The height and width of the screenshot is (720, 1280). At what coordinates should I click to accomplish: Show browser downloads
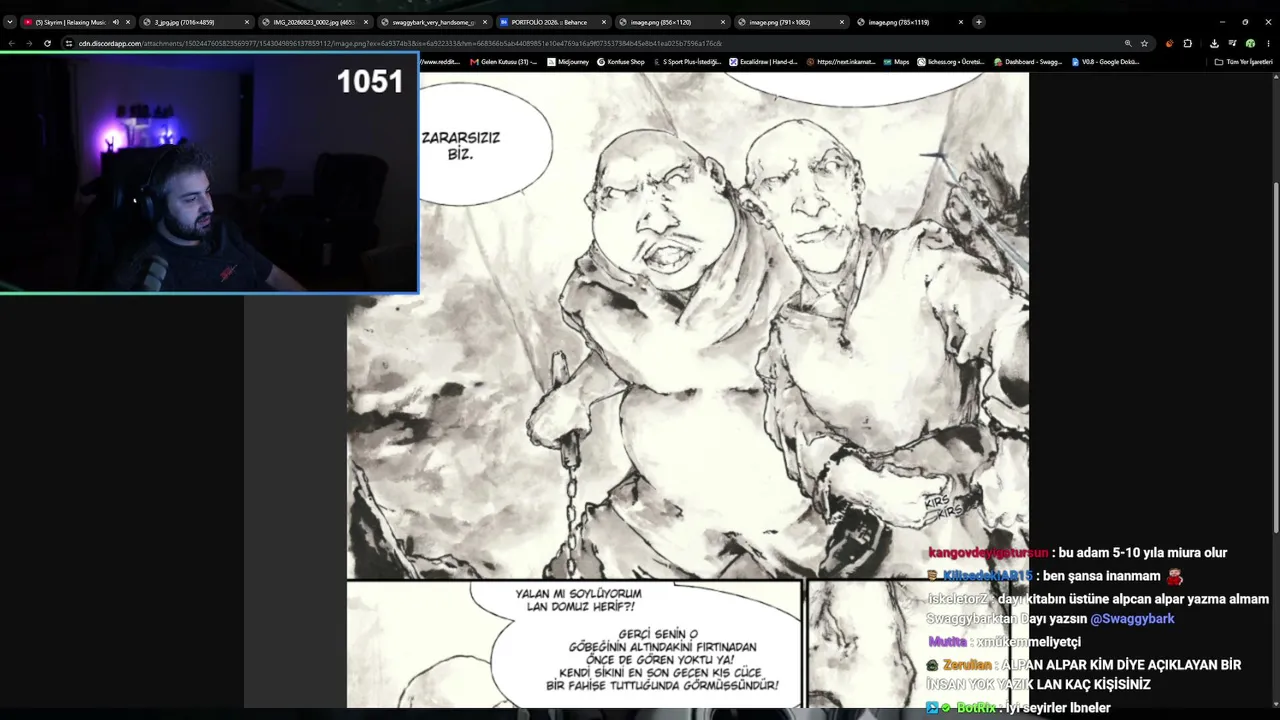coord(1214,43)
